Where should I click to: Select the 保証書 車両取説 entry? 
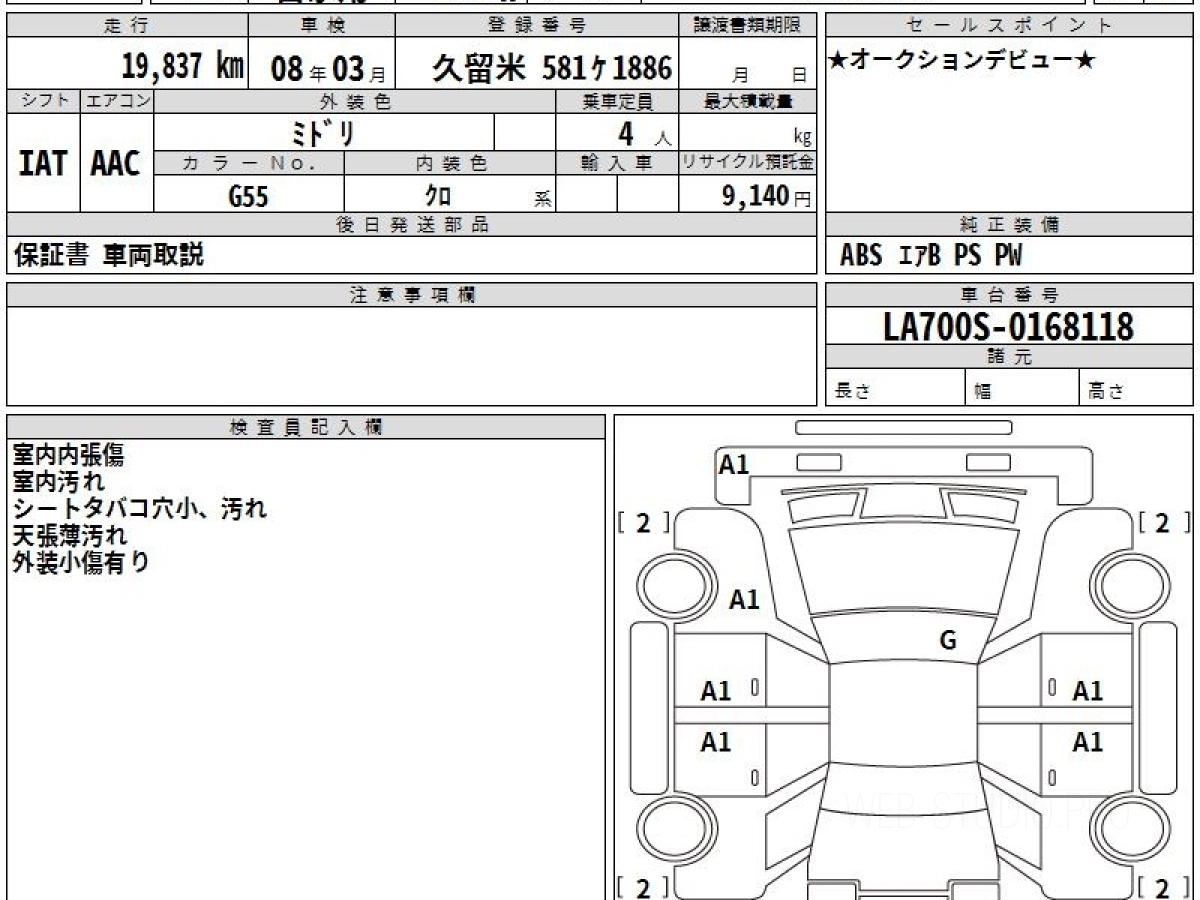109,255
